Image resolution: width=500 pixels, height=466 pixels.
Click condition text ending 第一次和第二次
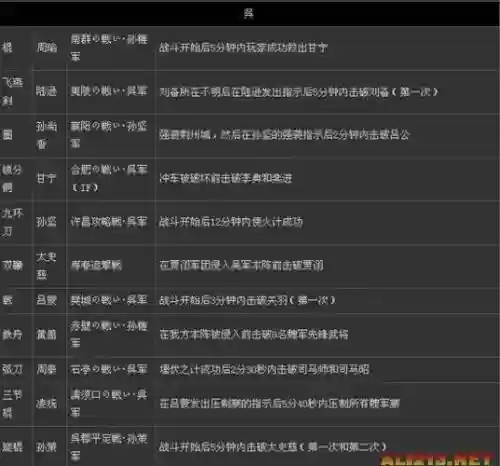tap(273, 447)
